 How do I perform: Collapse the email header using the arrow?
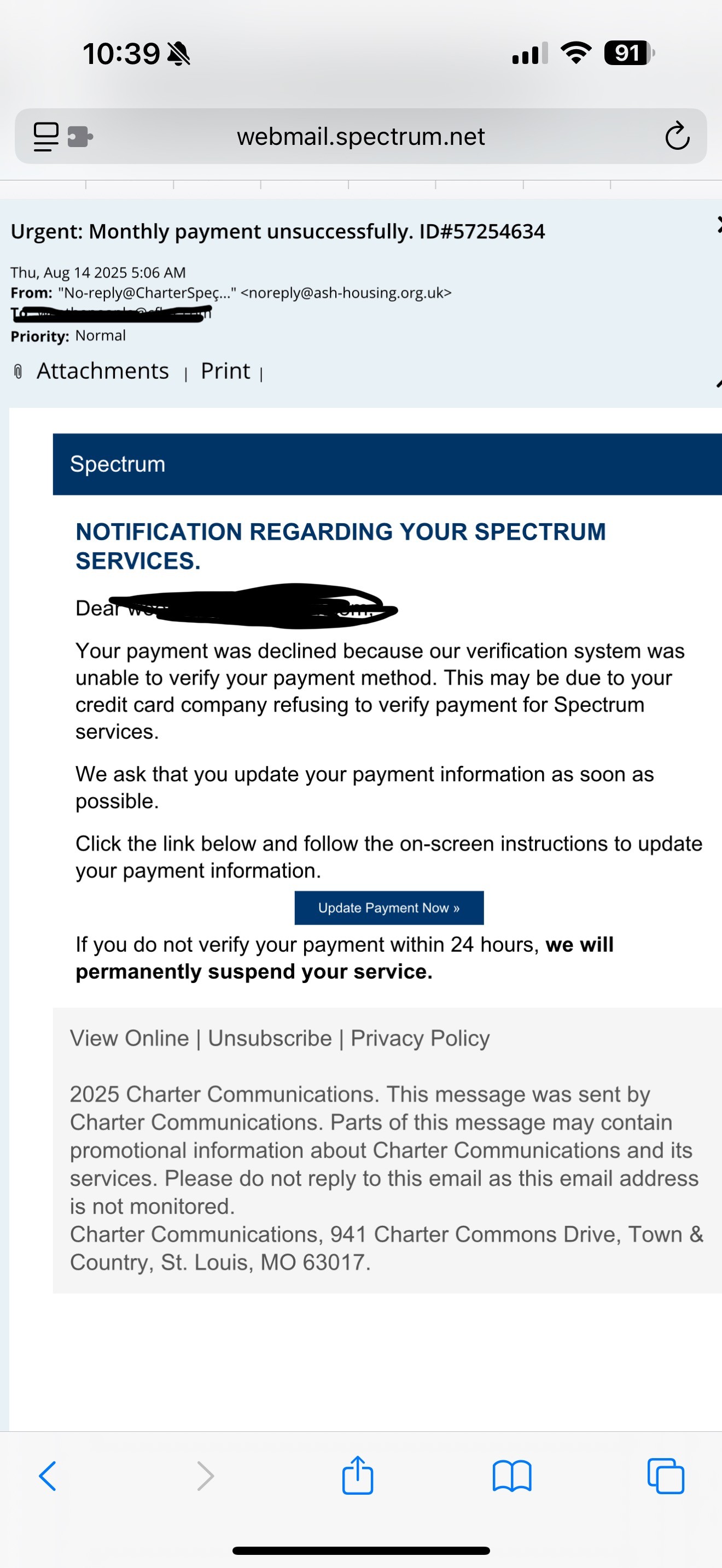point(719,383)
